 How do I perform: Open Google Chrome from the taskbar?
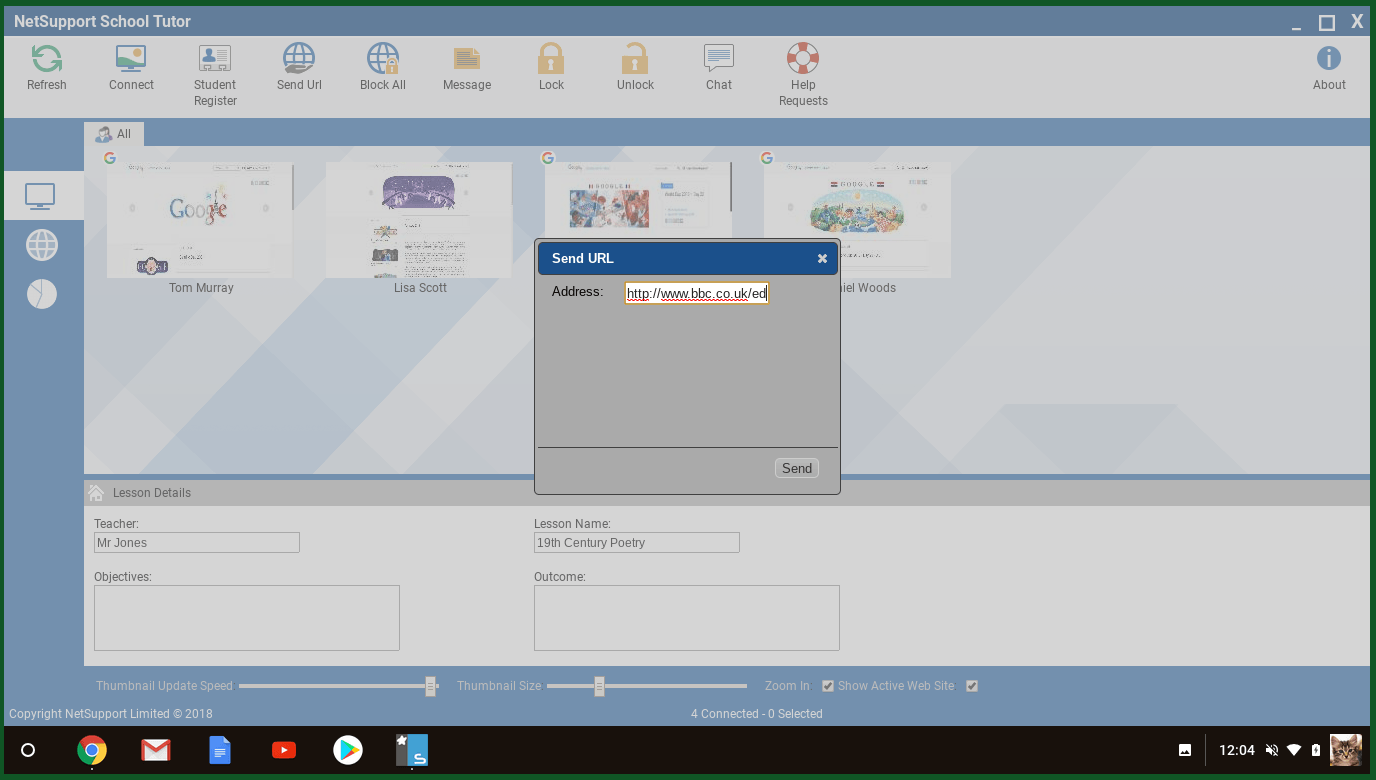92,750
